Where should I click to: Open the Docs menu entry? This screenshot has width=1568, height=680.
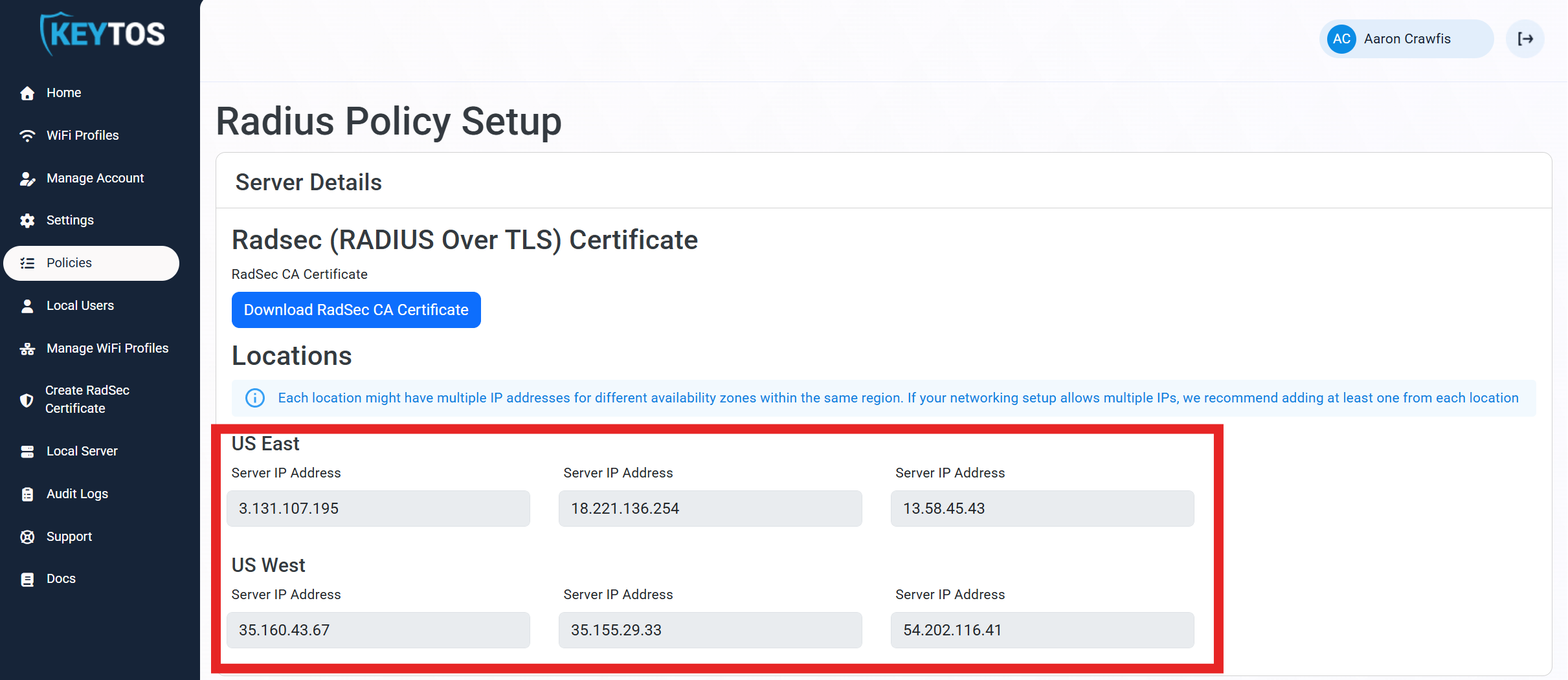tap(61, 578)
